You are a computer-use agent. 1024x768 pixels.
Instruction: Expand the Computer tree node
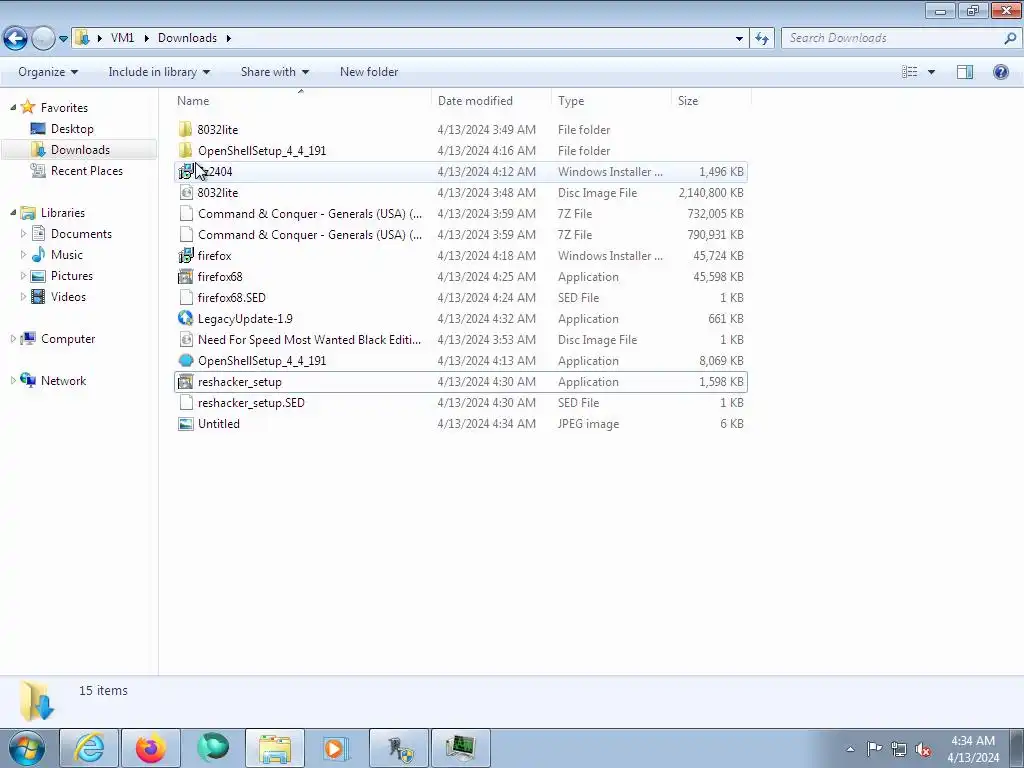(13, 339)
